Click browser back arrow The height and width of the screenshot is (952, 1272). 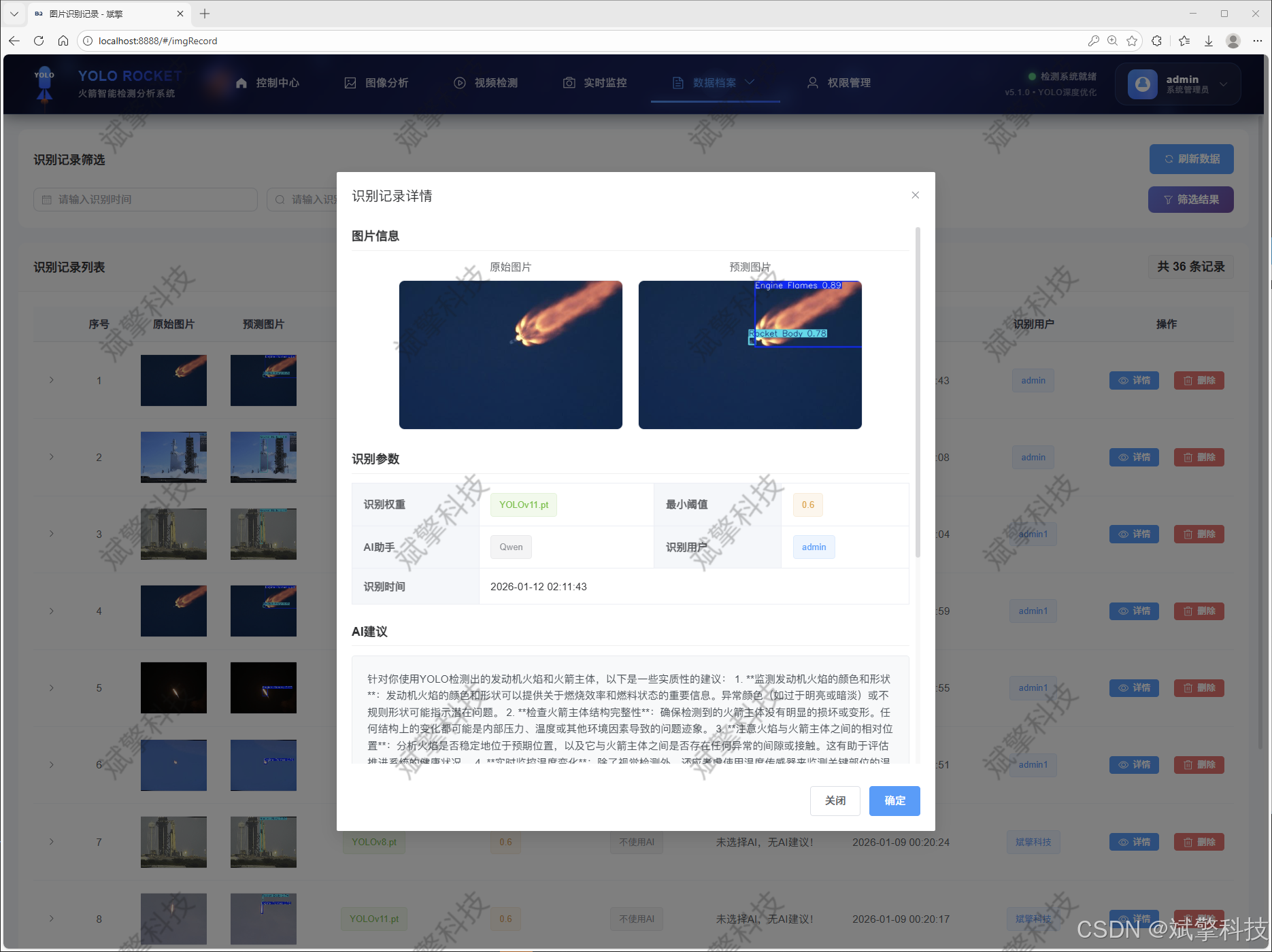14,41
